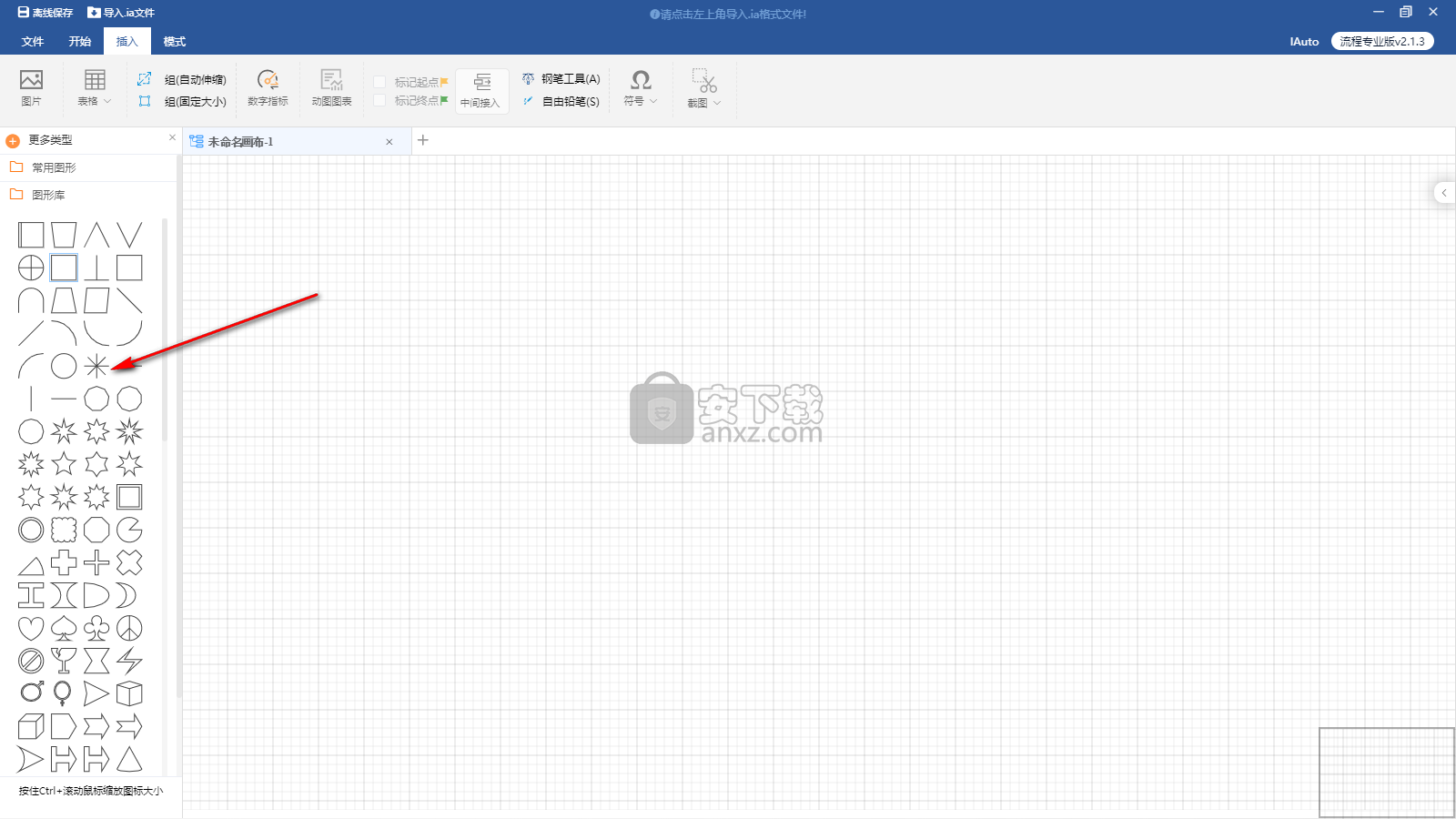Select the asterisk shape in library
The height and width of the screenshot is (819, 1456).
pyautogui.click(x=96, y=366)
